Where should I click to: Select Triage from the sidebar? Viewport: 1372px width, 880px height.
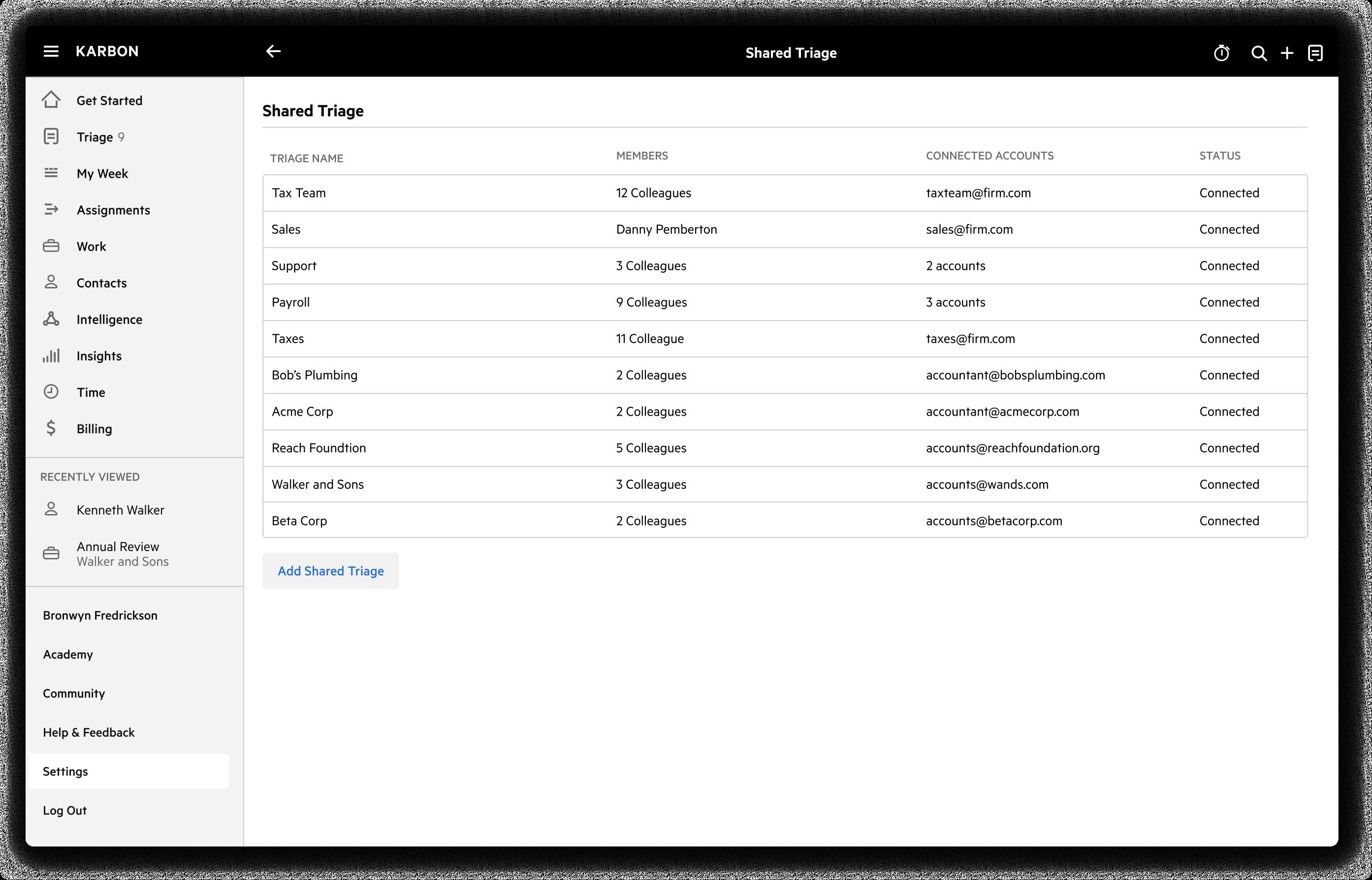[x=96, y=136]
